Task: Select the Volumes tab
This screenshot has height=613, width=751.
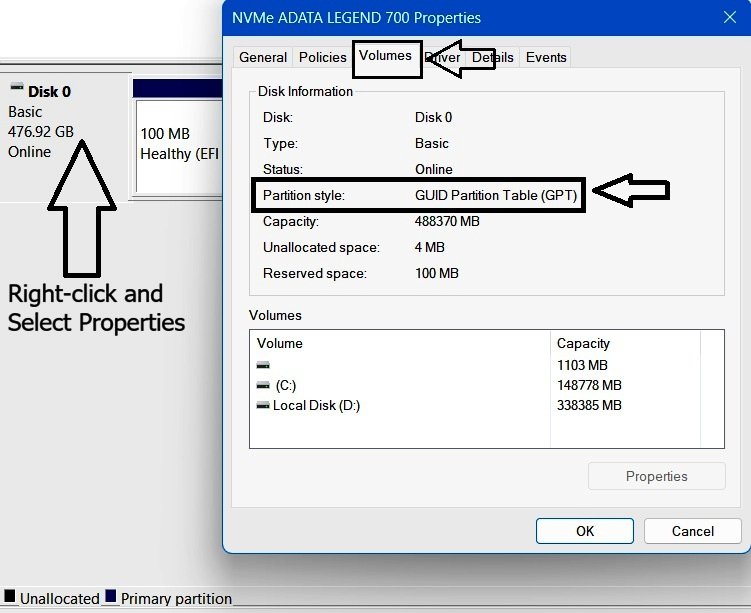Action: point(386,56)
